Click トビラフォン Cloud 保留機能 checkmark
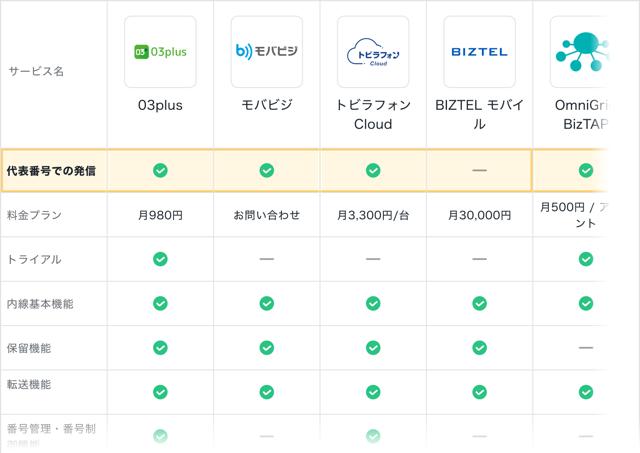The width and height of the screenshot is (640, 453). pyautogui.click(x=373, y=347)
